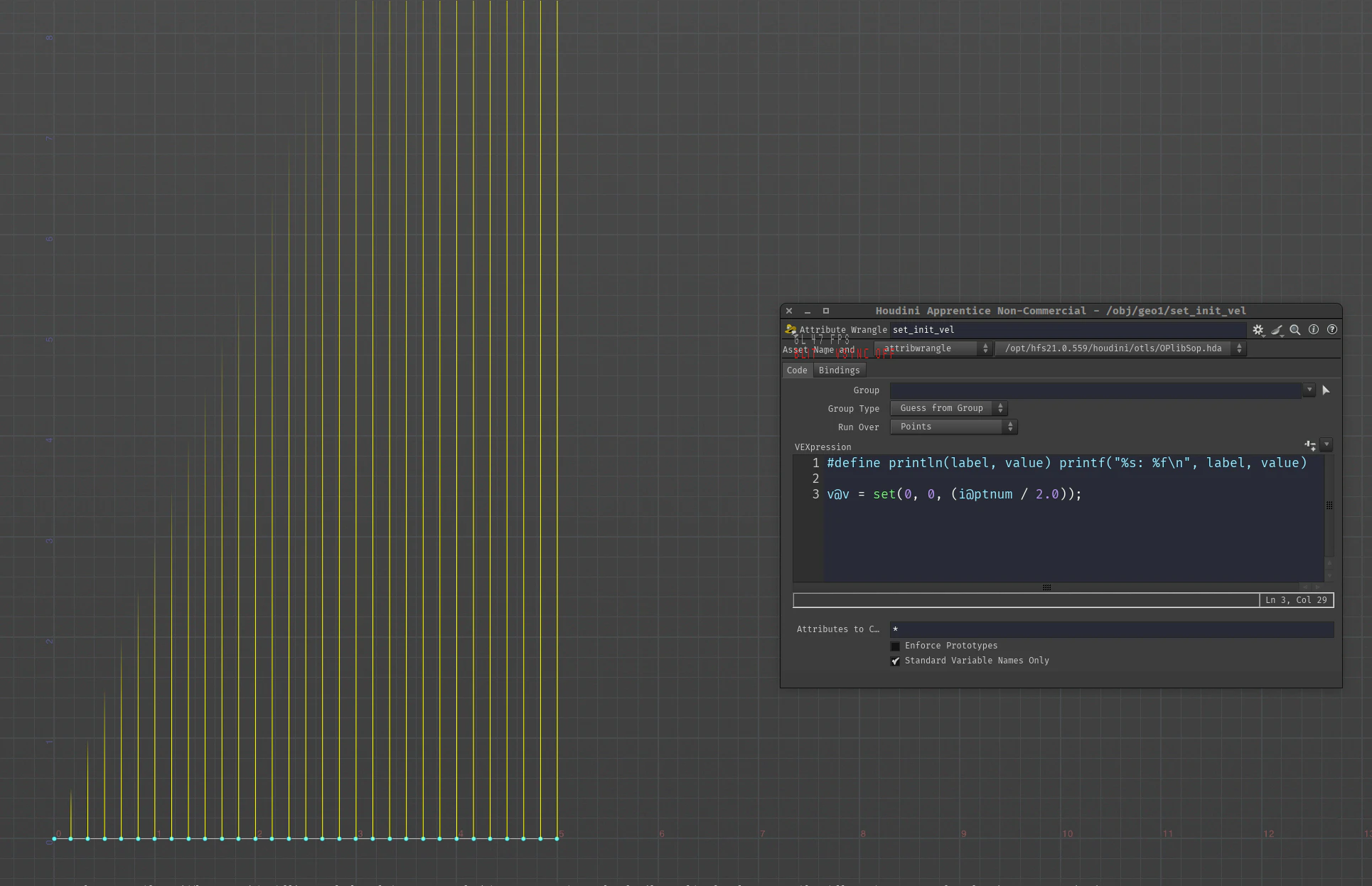
Task: Toggle Standard Variable Names Only checkbox
Action: 896,661
